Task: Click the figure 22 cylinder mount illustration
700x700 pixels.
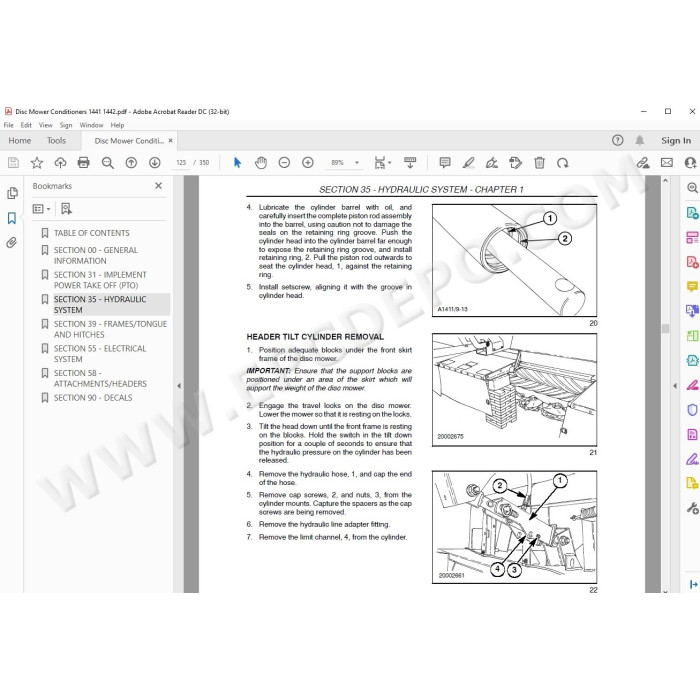Action: (x=514, y=527)
